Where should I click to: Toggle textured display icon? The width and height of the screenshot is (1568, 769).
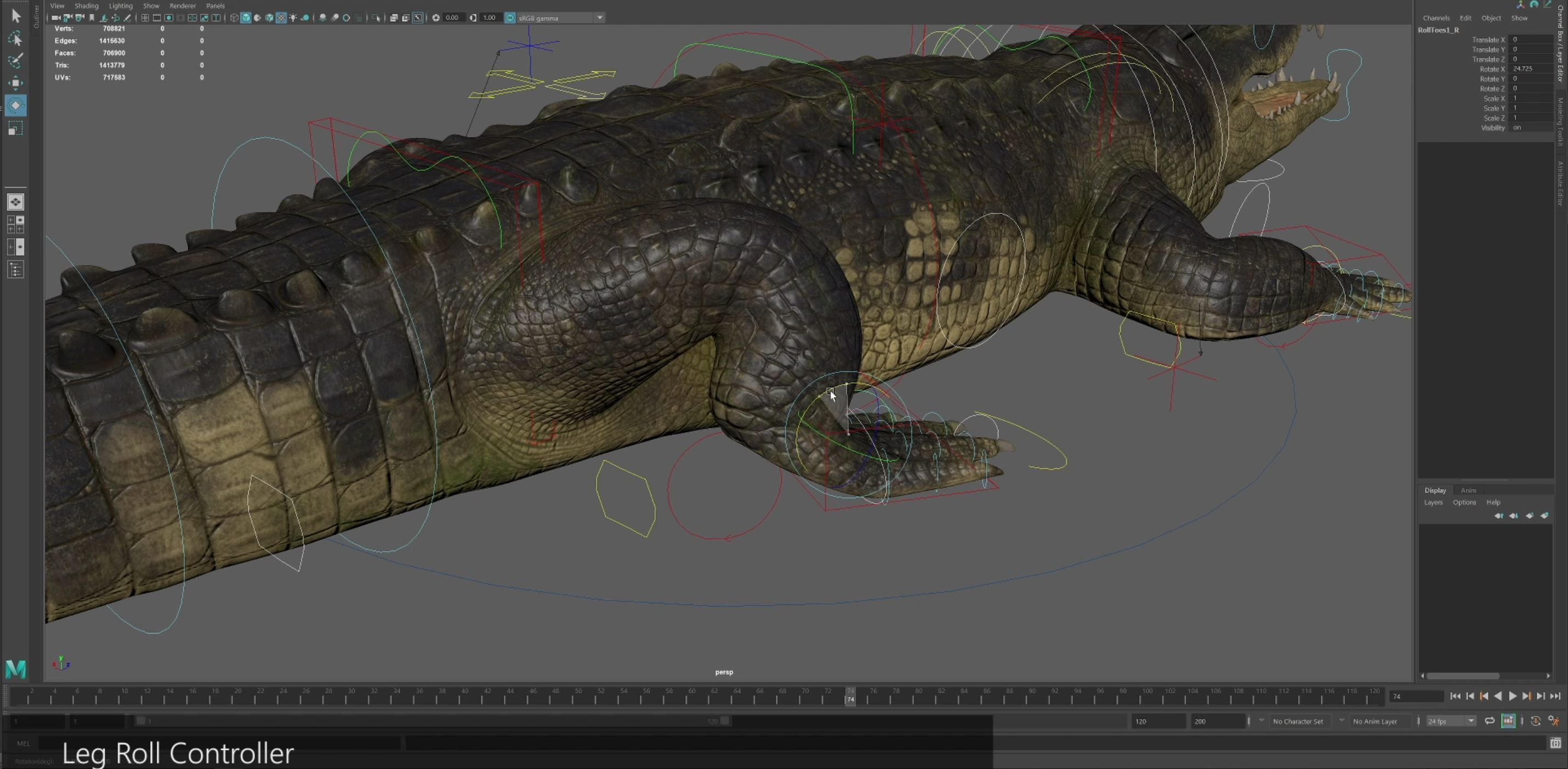point(281,18)
